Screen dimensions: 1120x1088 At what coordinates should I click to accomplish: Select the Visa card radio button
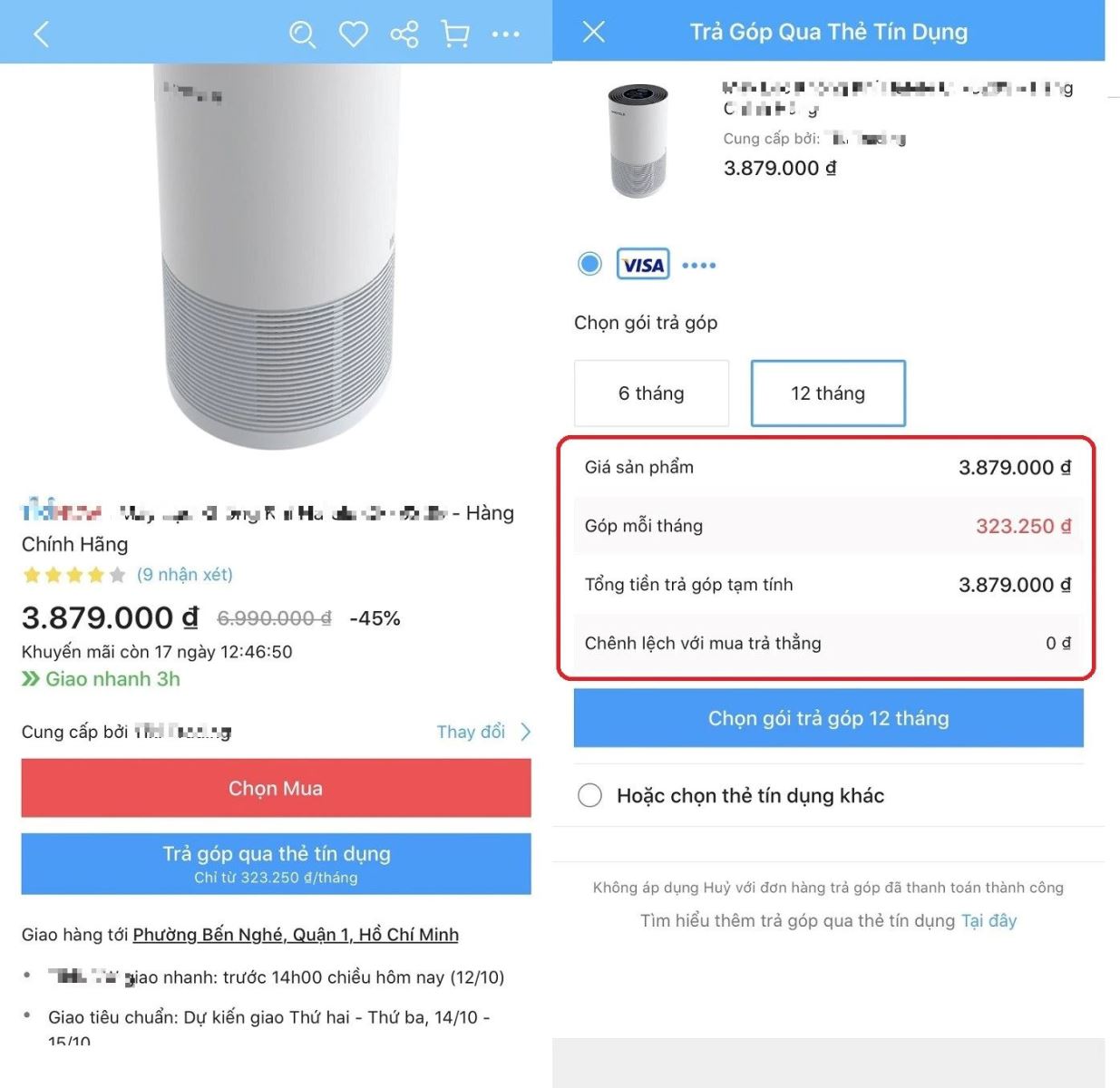click(x=589, y=264)
